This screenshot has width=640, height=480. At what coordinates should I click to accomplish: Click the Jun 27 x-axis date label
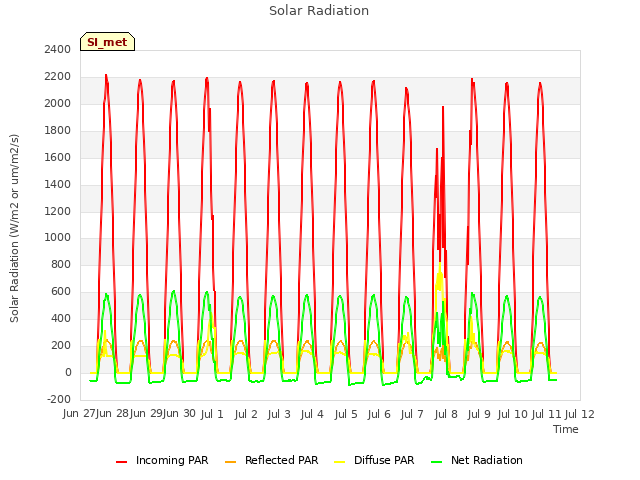click(x=79, y=414)
